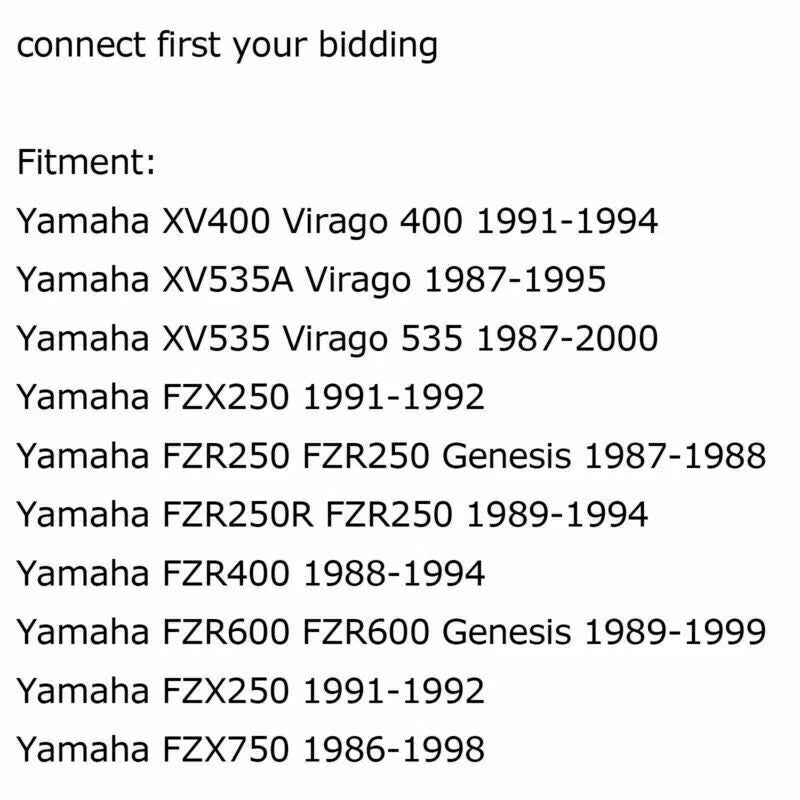
Task: Click the model name 'FZR400'
Action: tap(226, 573)
